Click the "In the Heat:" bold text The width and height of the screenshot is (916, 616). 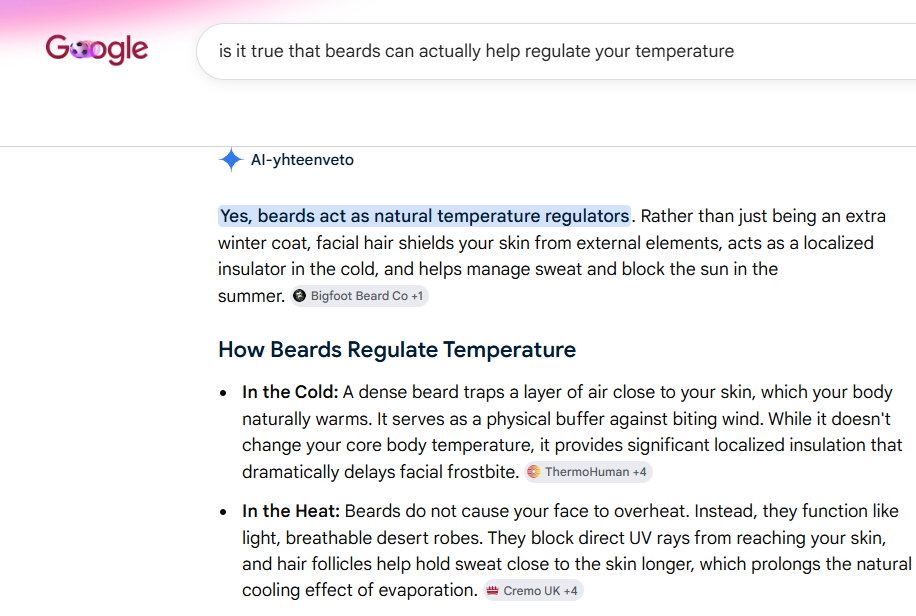(x=291, y=511)
